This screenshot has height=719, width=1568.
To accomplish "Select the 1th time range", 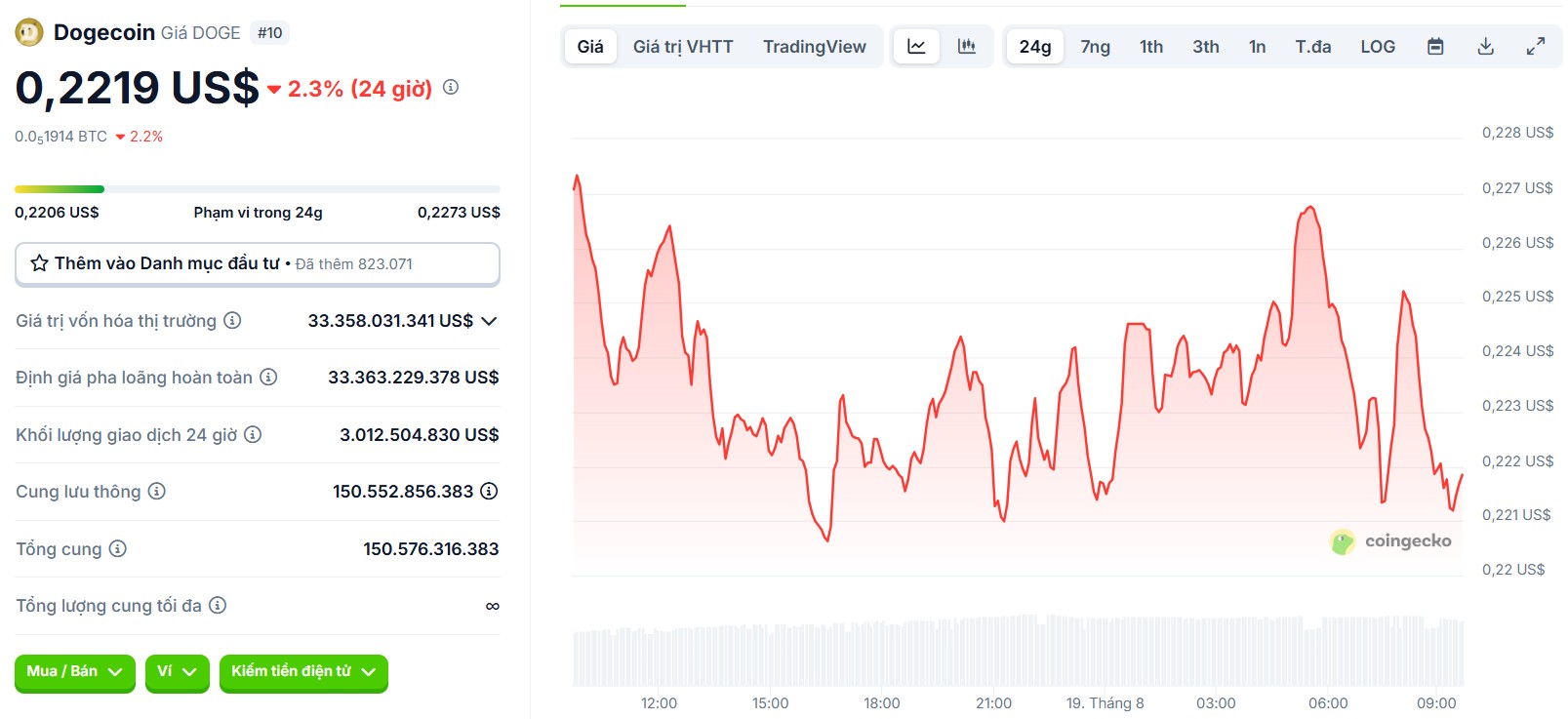I will (x=1151, y=47).
